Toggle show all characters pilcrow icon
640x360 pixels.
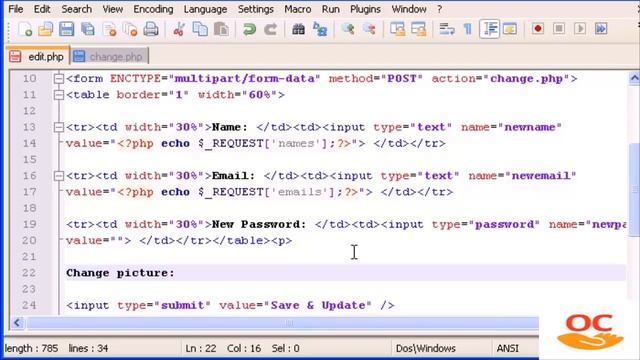click(468, 29)
